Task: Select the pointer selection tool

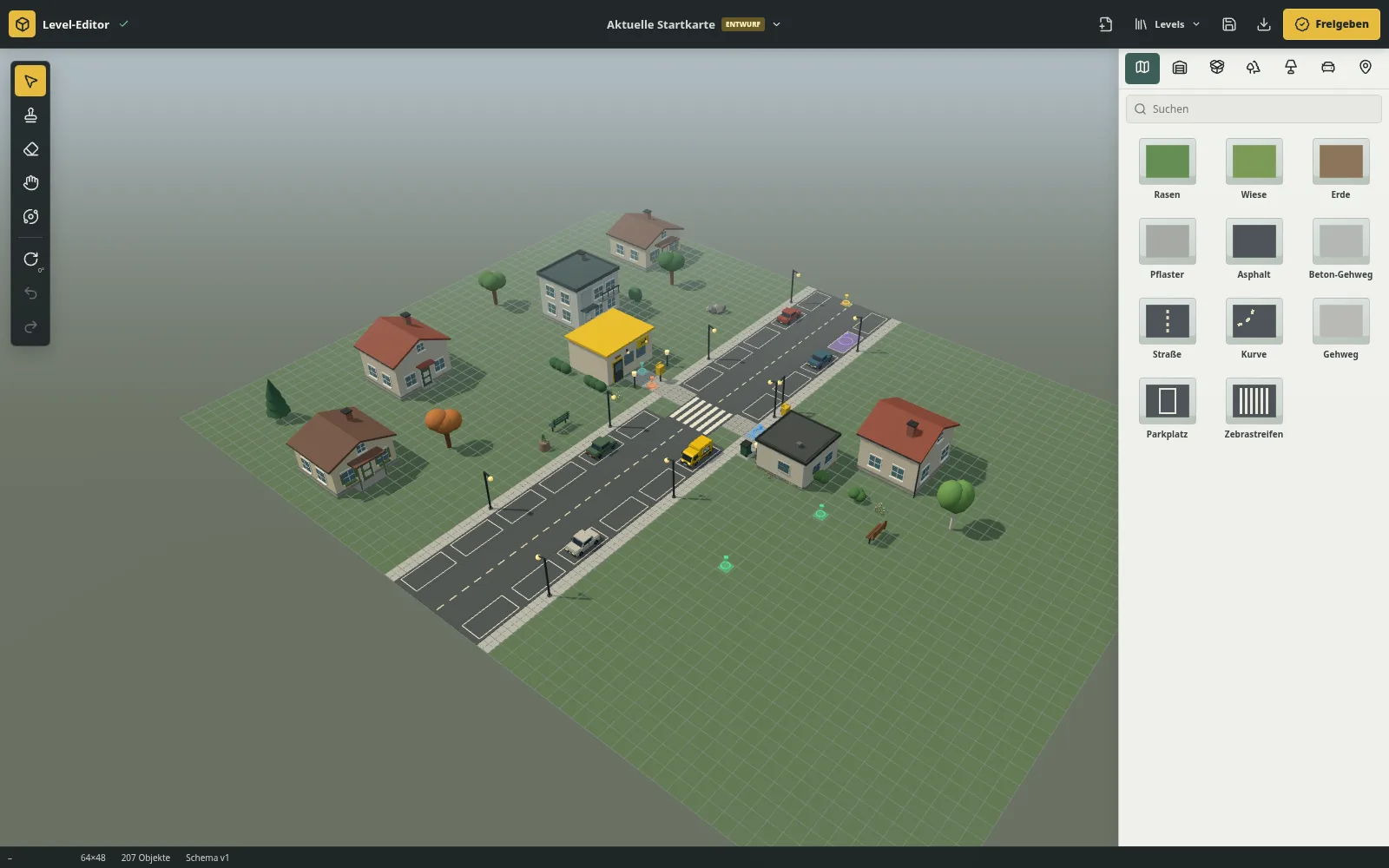Action: [x=30, y=81]
